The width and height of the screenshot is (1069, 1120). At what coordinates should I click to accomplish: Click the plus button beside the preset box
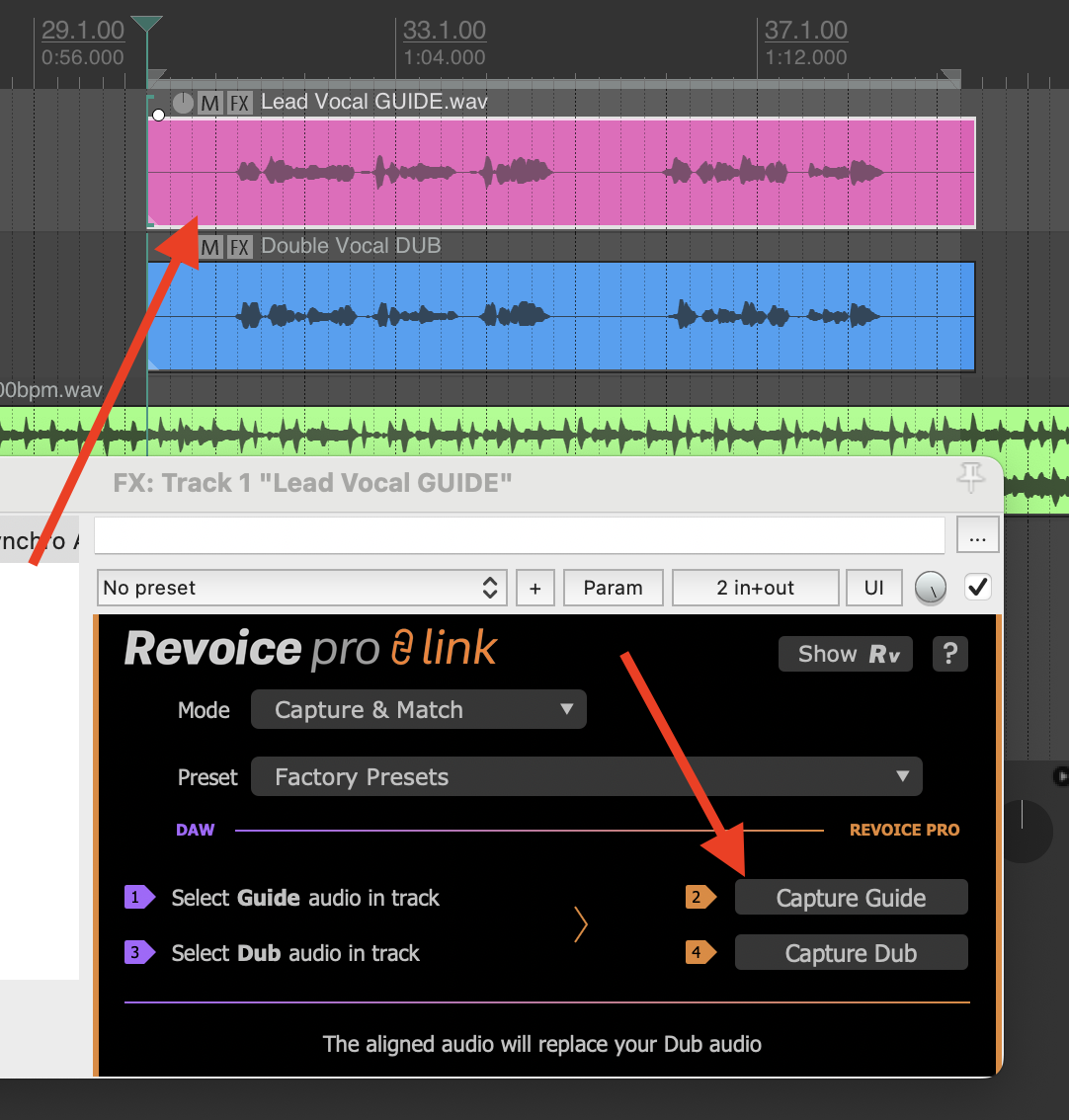click(534, 588)
